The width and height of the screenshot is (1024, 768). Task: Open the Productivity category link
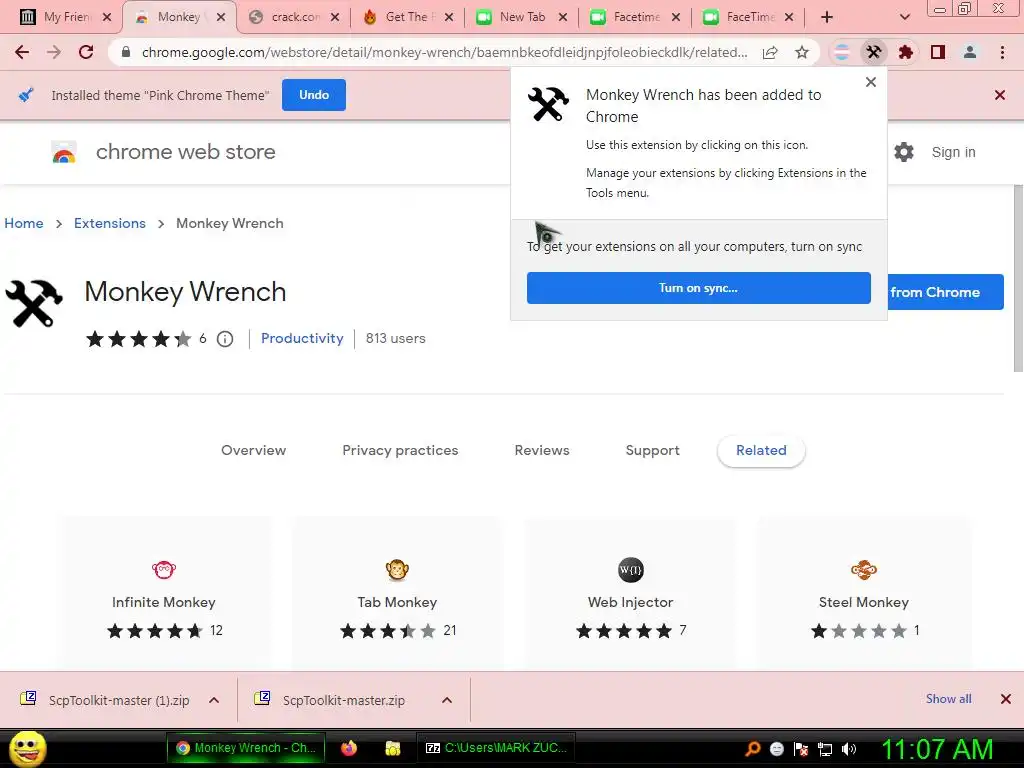pos(302,338)
